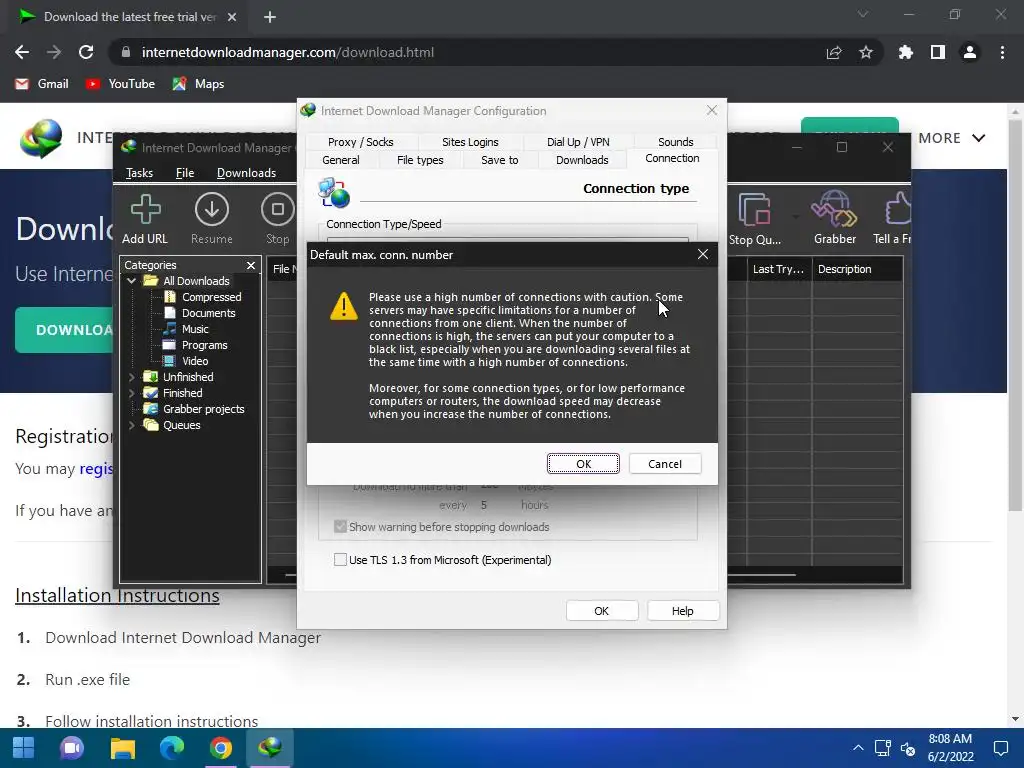Click the IDM website logo

tap(40, 138)
